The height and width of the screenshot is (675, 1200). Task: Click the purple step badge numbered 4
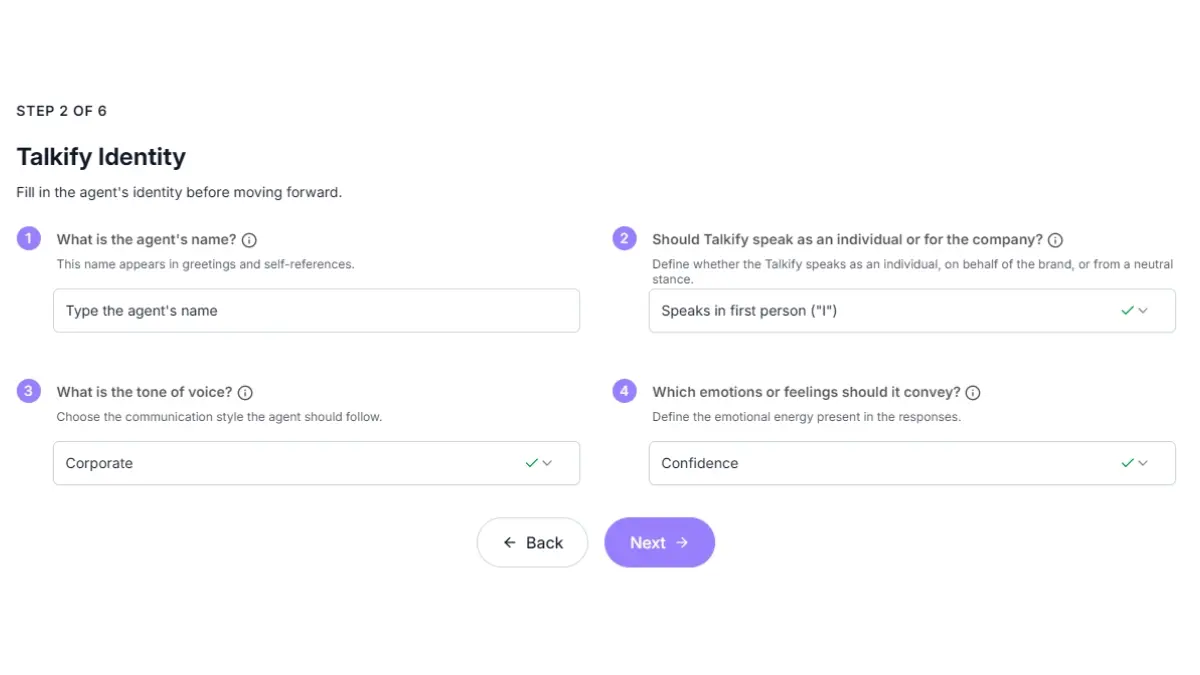(x=624, y=391)
